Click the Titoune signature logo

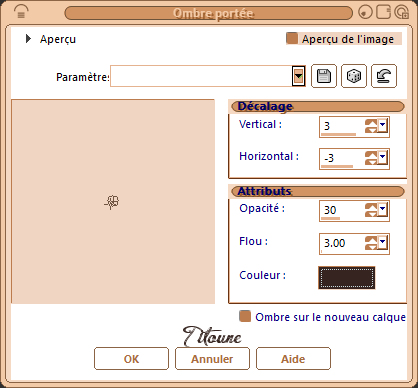(212, 336)
